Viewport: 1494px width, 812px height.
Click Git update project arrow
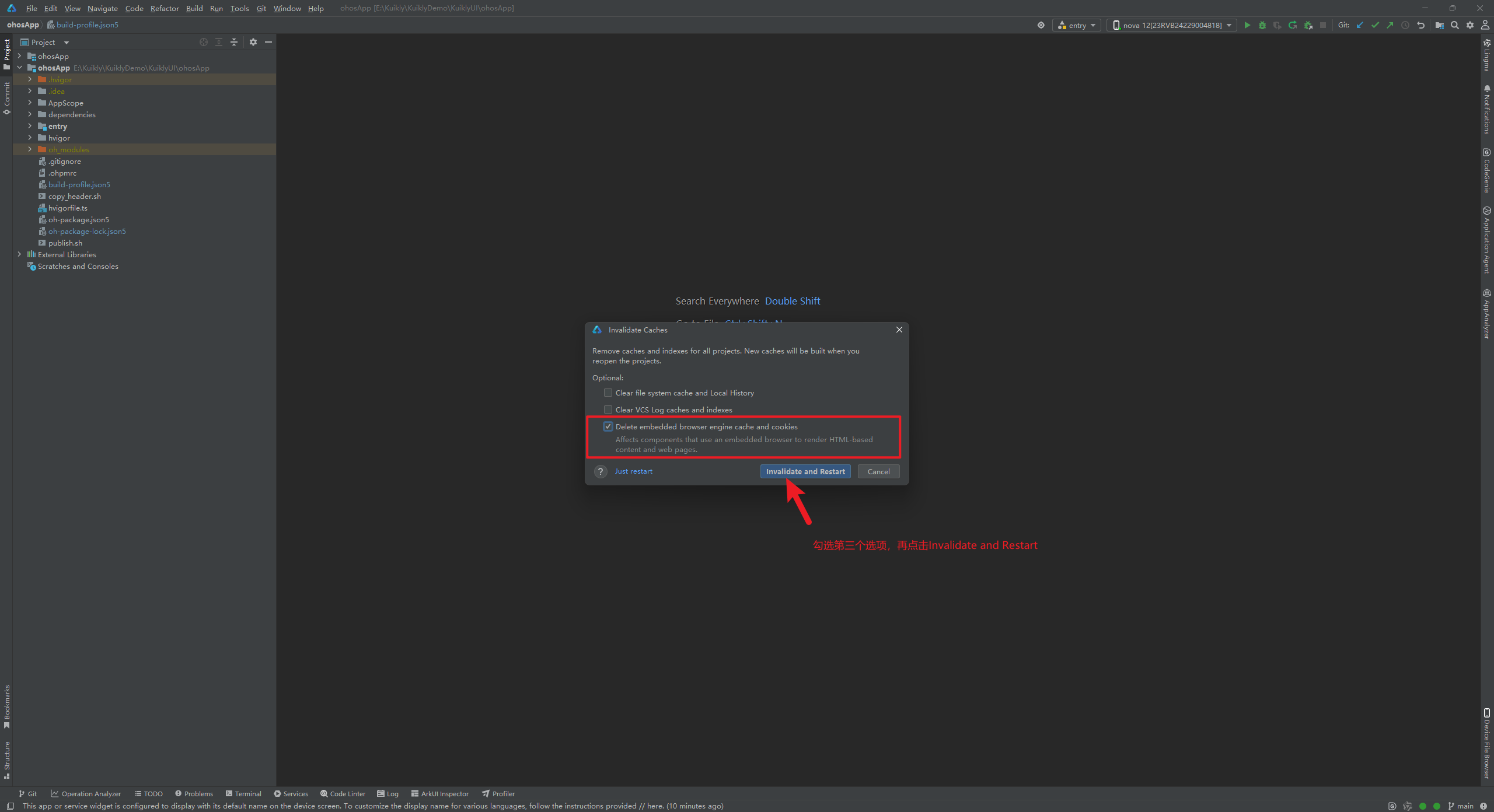pyautogui.click(x=1360, y=25)
